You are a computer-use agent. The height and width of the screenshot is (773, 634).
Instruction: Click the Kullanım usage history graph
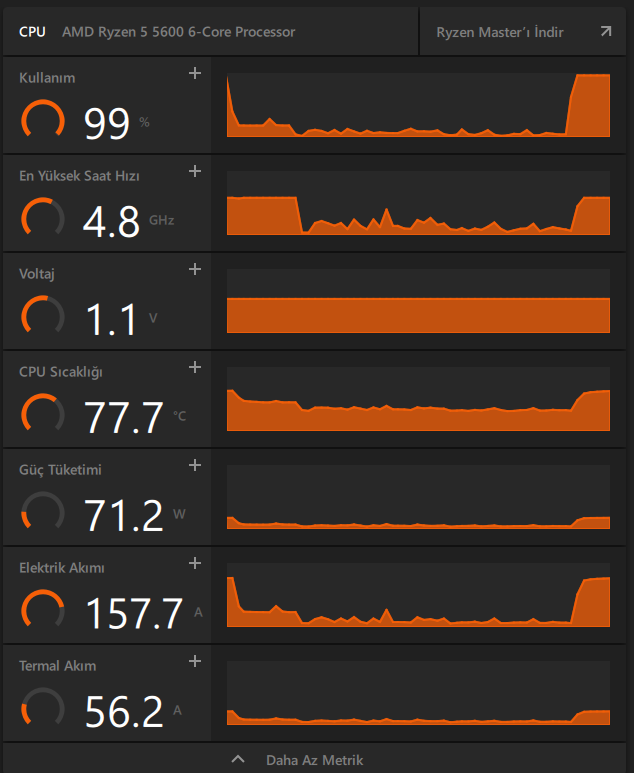pos(418,105)
